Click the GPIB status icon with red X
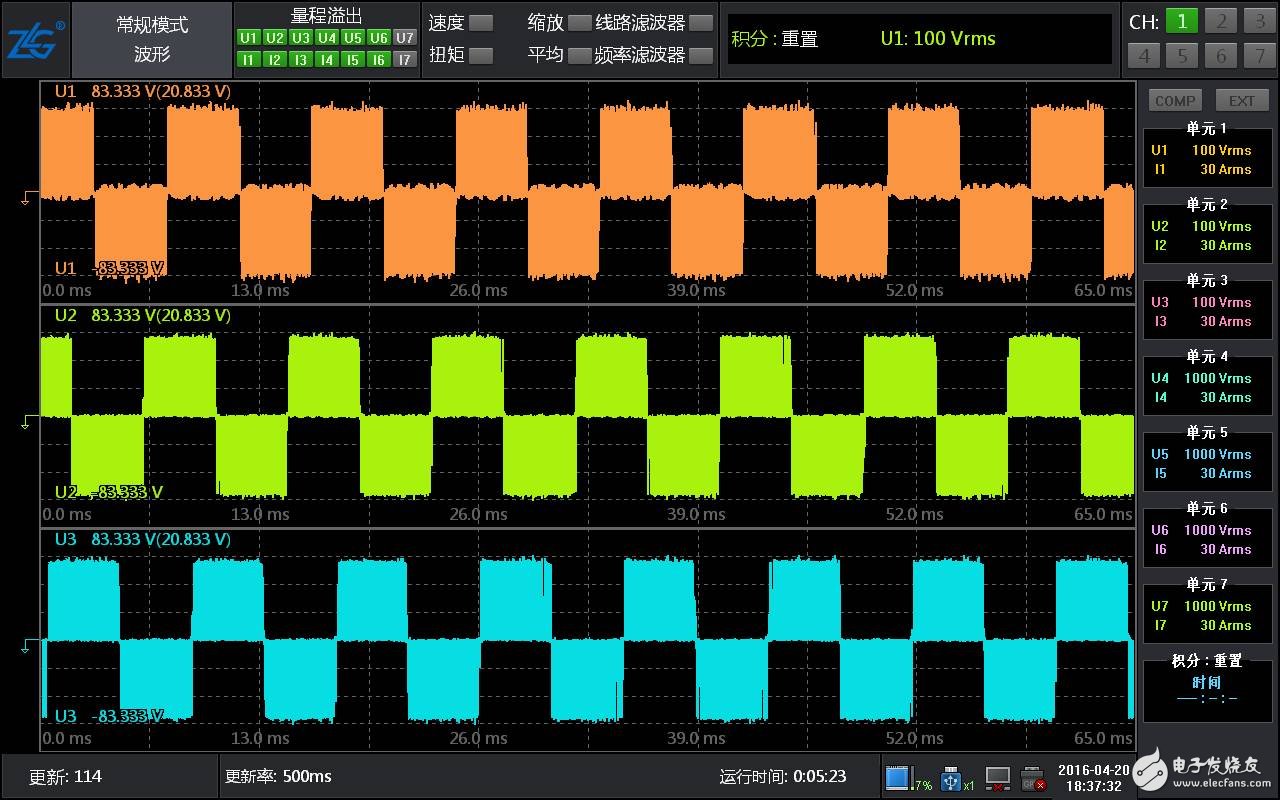 click(1033, 778)
